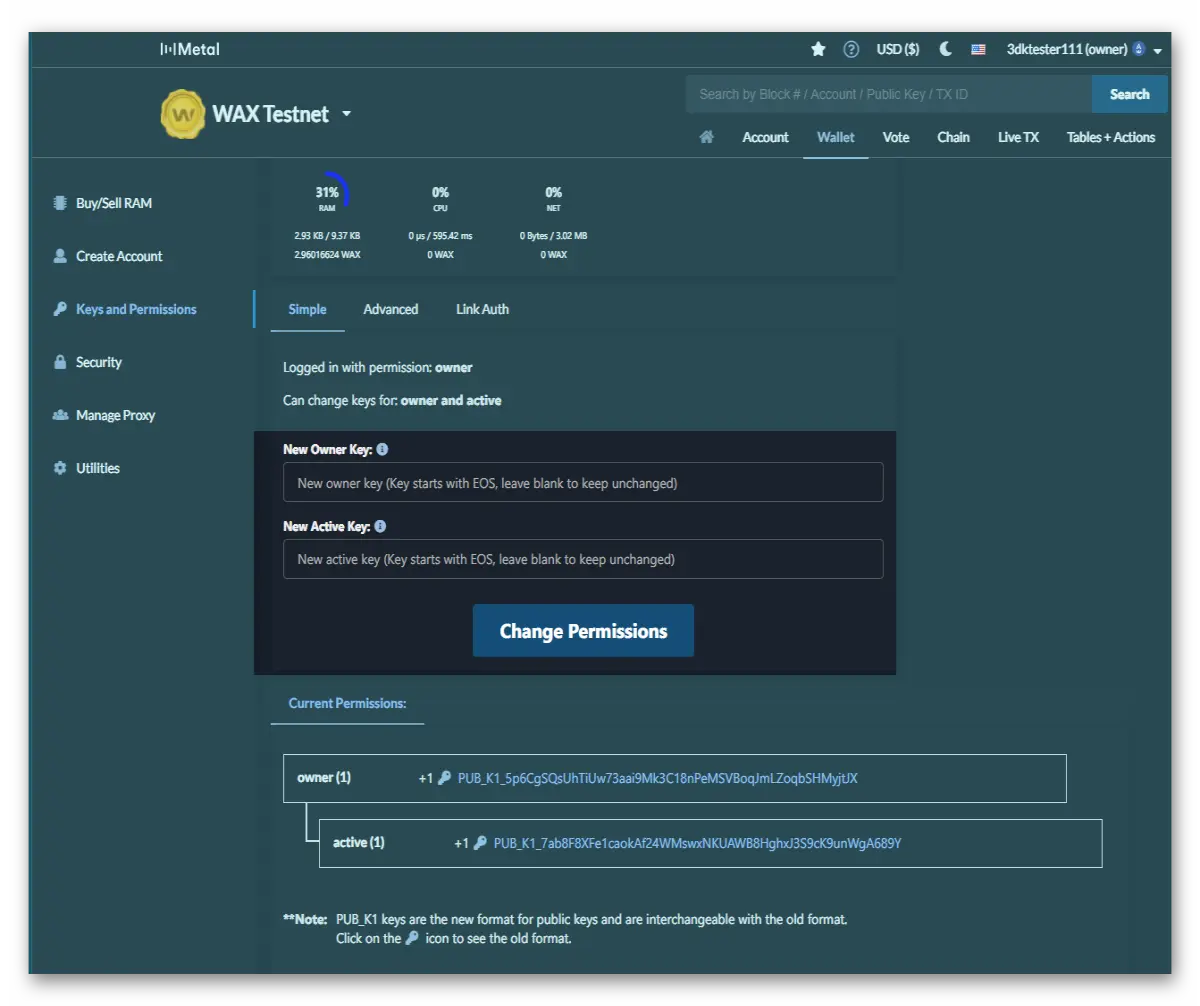Open Buy/Sell RAM in sidebar

[114, 203]
